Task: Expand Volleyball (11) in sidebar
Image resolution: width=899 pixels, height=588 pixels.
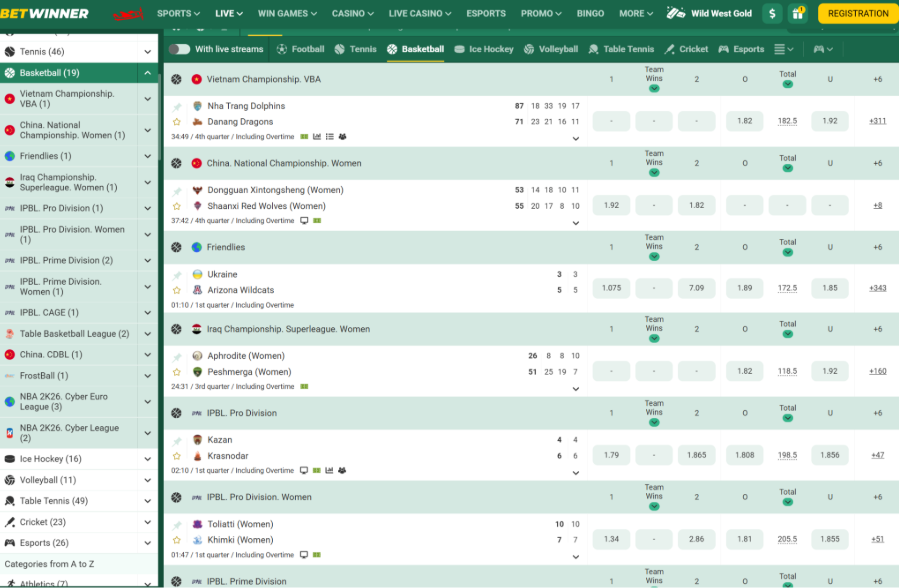Action: pos(147,480)
